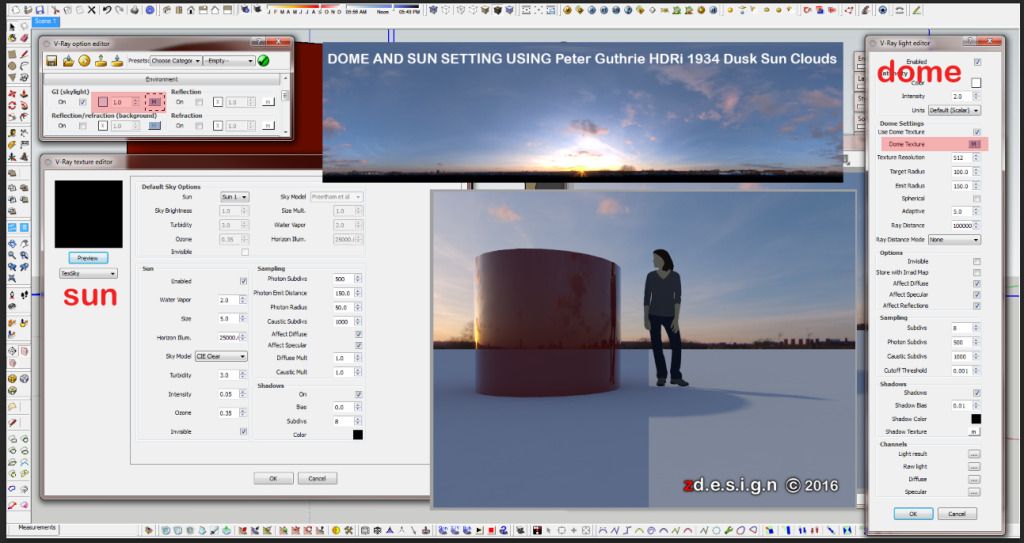
Task: Toggle Reflection On checkbox in option editor
Action: click(199, 102)
